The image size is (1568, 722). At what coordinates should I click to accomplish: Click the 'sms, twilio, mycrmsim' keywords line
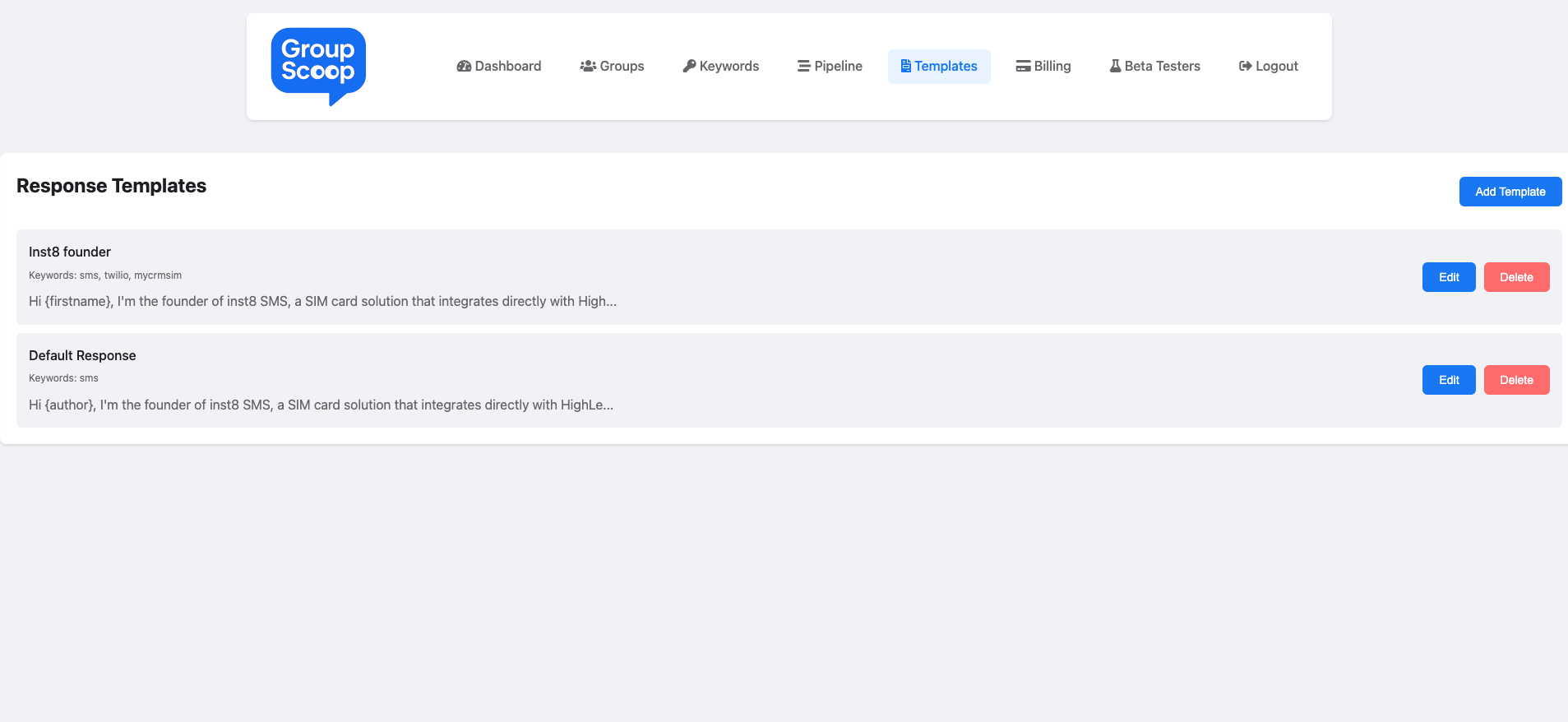(x=105, y=275)
